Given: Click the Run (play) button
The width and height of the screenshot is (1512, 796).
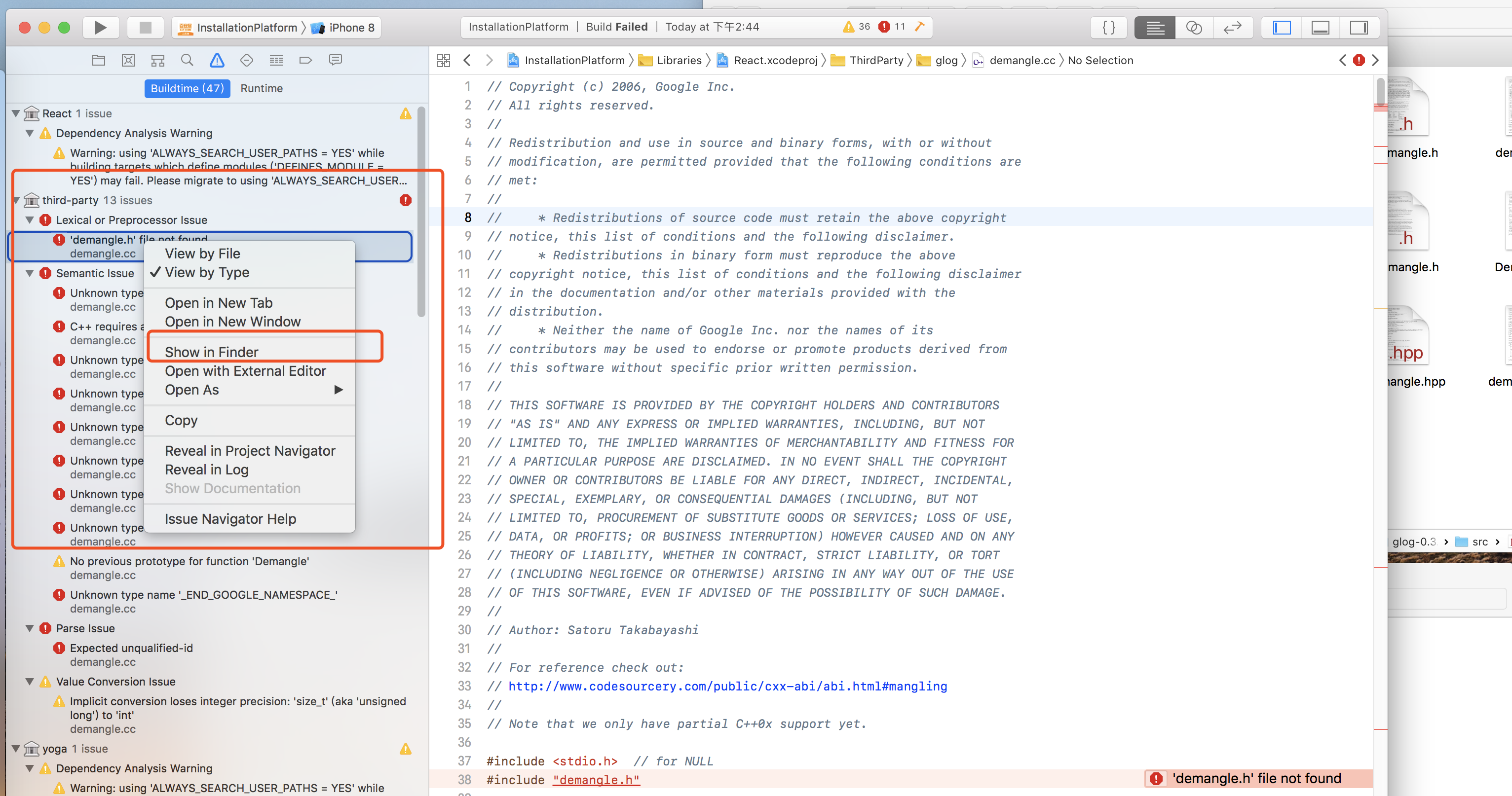Looking at the screenshot, I should [x=100, y=27].
